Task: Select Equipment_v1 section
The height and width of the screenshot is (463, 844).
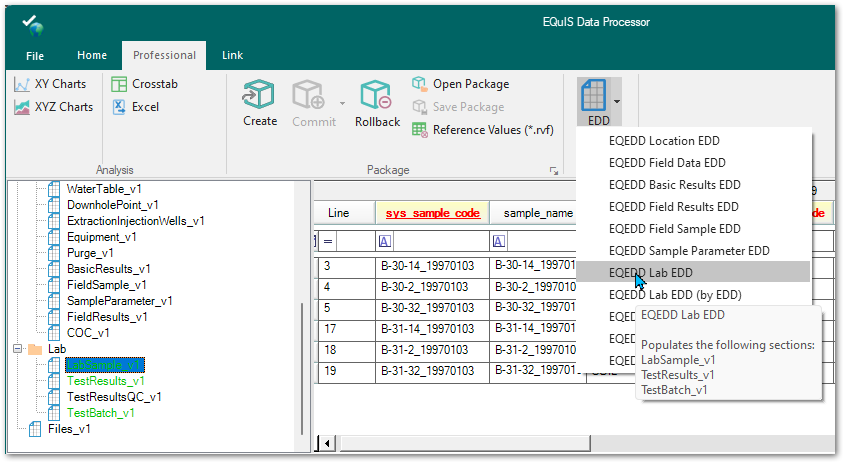Action: 102,237
